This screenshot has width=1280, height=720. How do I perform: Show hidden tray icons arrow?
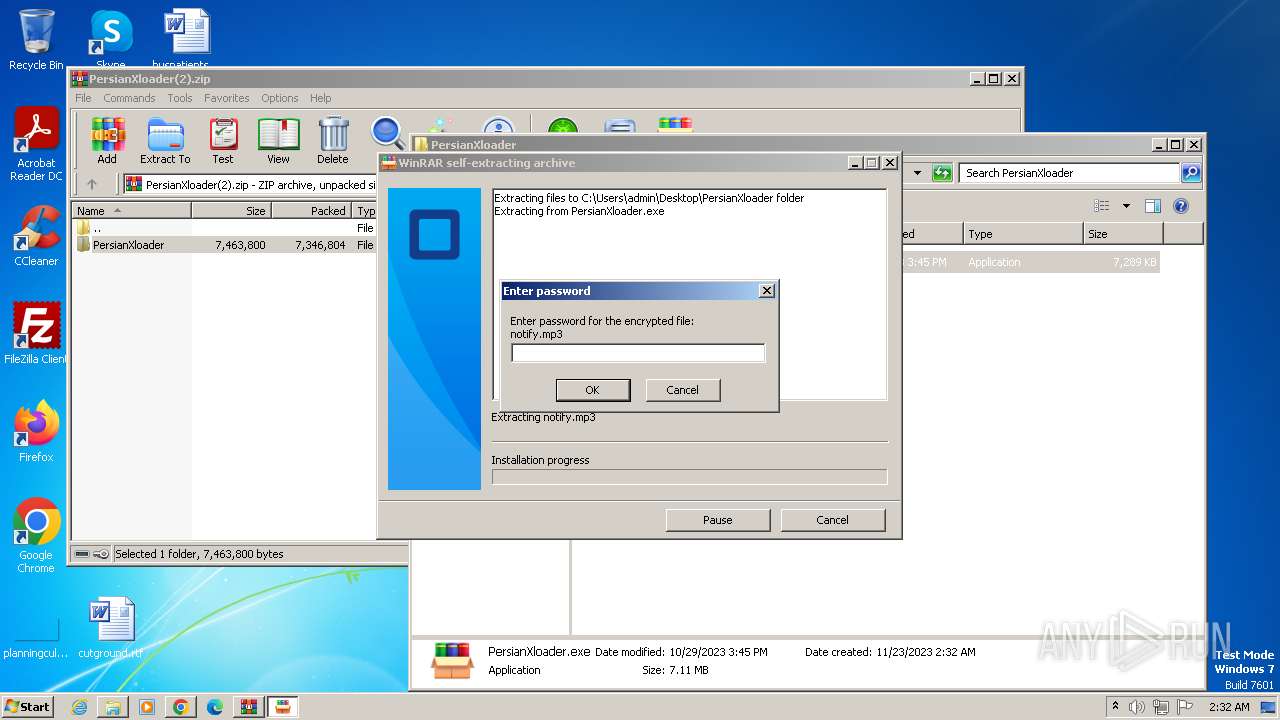tap(1115, 706)
